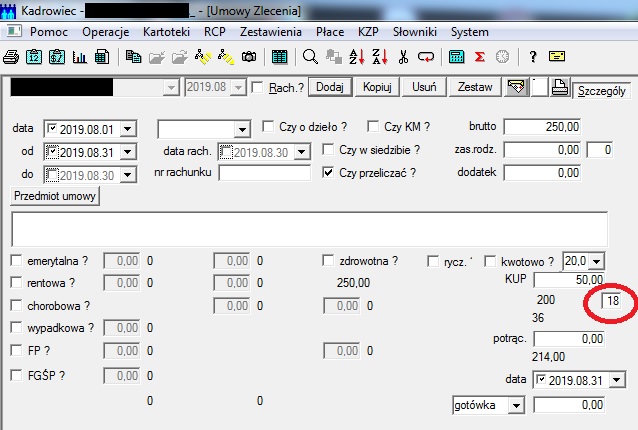Open the Szczegóły button
Viewport: 638px width, 430px height.
[601, 91]
